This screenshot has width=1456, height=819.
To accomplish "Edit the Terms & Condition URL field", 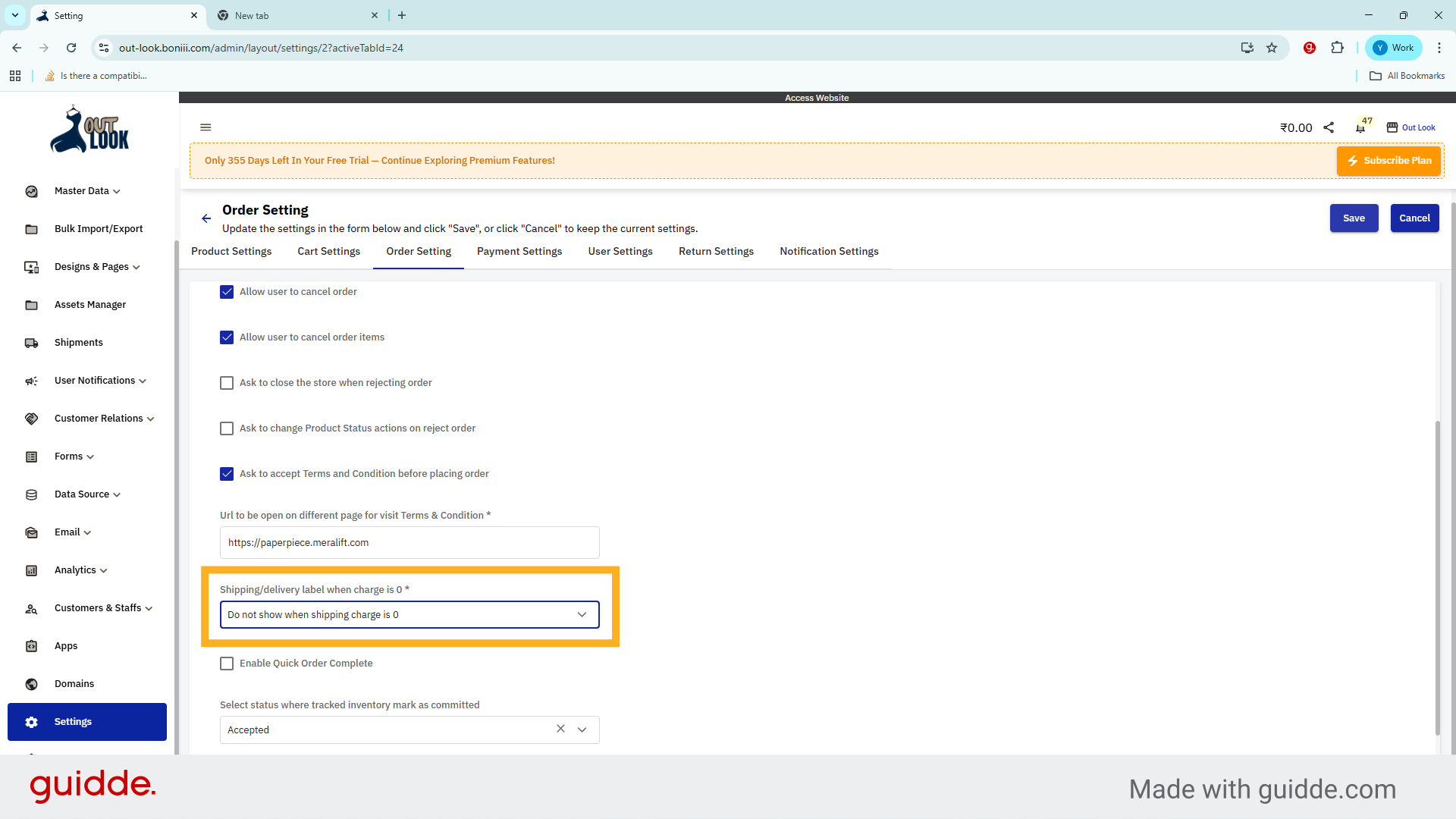I will [409, 542].
